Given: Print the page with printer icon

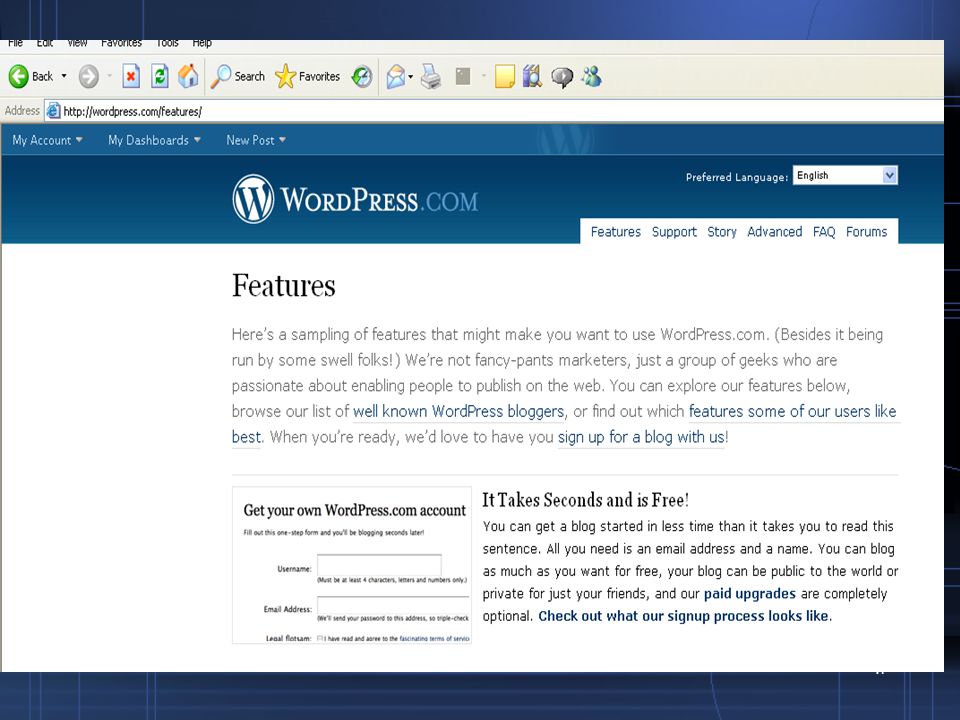Looking at the screenshot, I should click(x=430, y=77).
